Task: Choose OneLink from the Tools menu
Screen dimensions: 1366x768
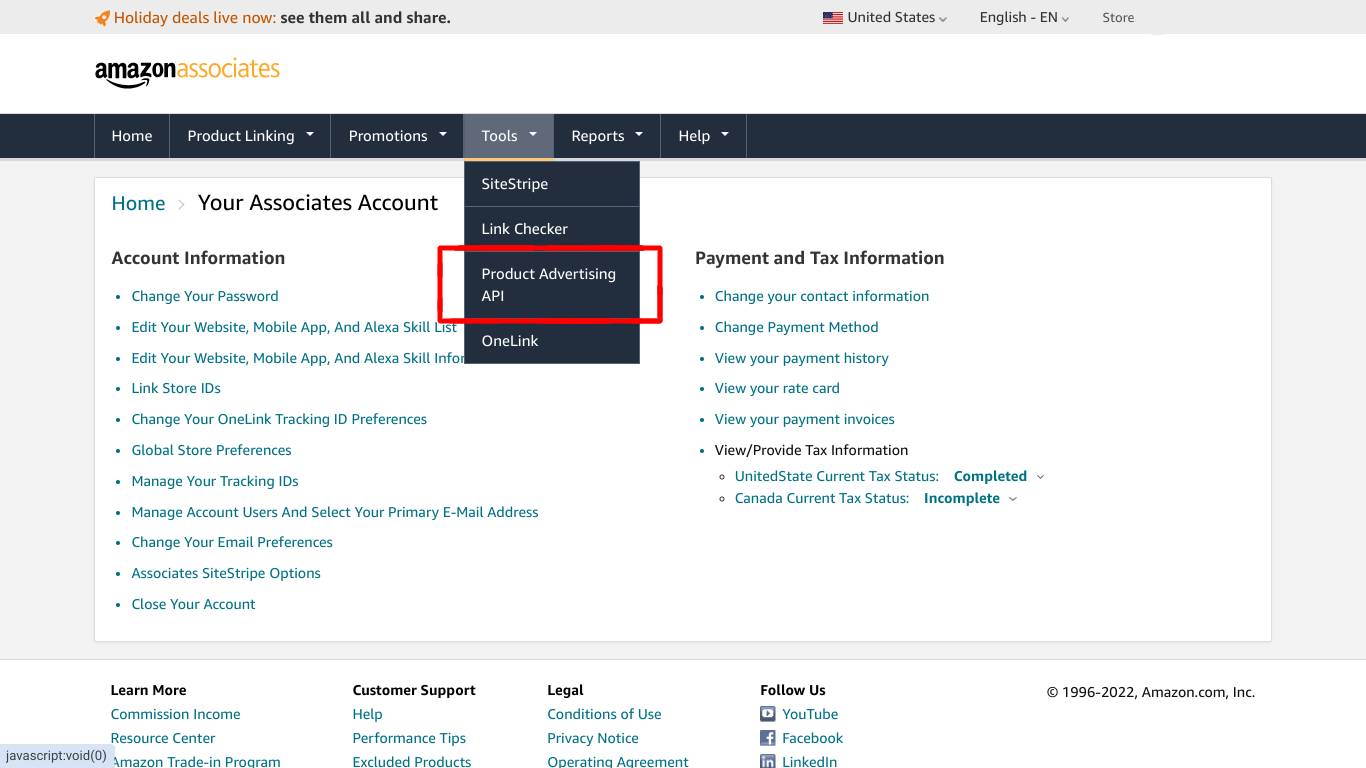Action: point(509,340)
